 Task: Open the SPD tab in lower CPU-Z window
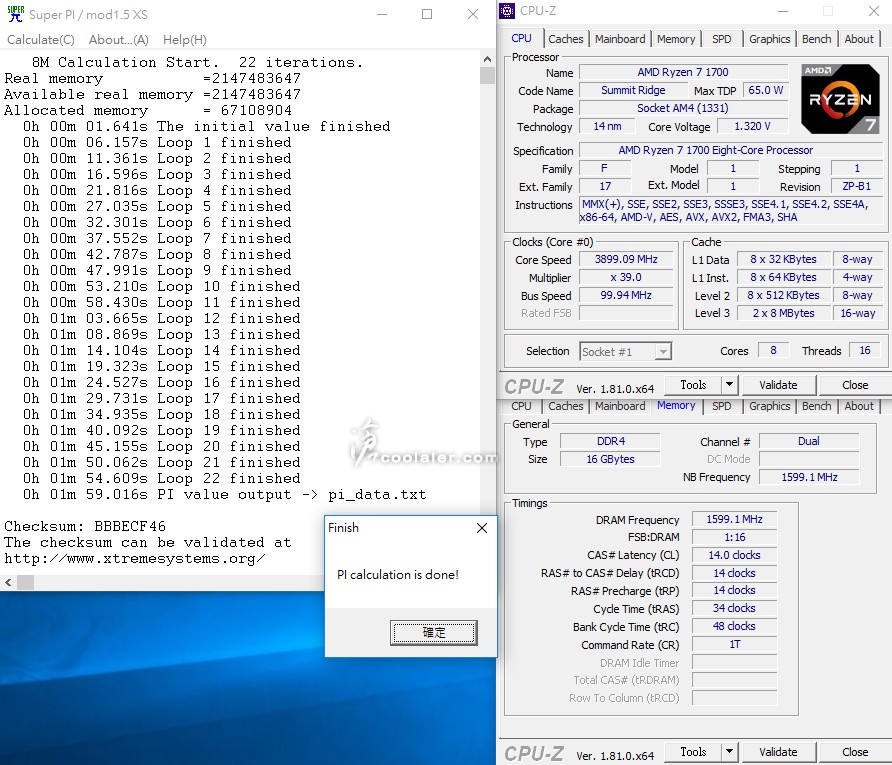coord(721,406)
